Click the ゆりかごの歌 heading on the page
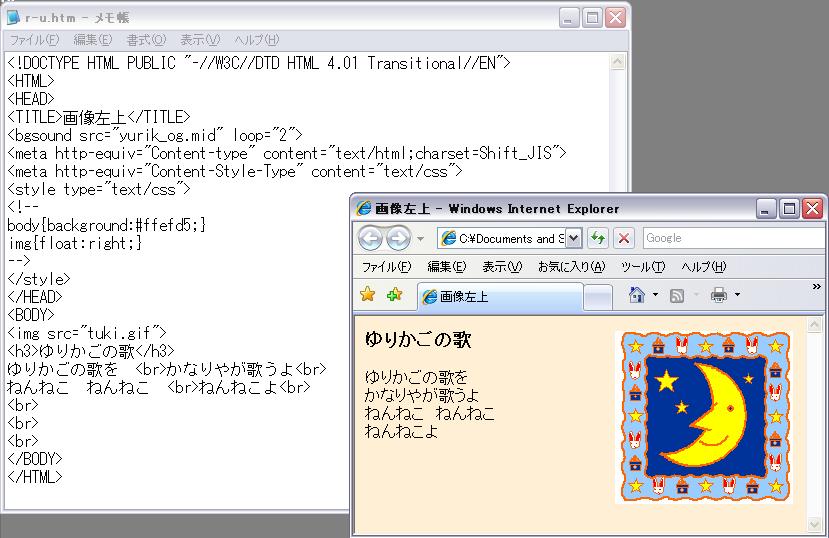 pyautogui.click(x=418, y=339)
